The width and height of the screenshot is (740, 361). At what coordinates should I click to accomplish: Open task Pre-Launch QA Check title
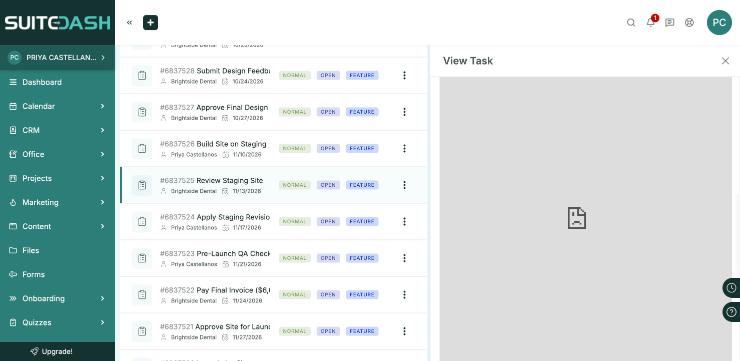click(x=233, y=253)
